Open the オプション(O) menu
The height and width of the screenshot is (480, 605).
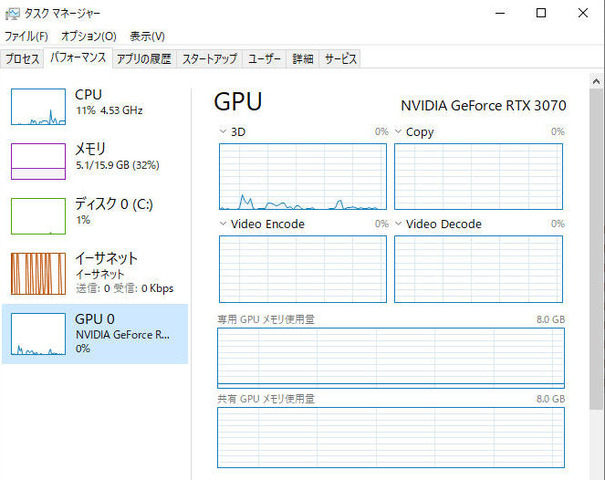coord(89,36)
